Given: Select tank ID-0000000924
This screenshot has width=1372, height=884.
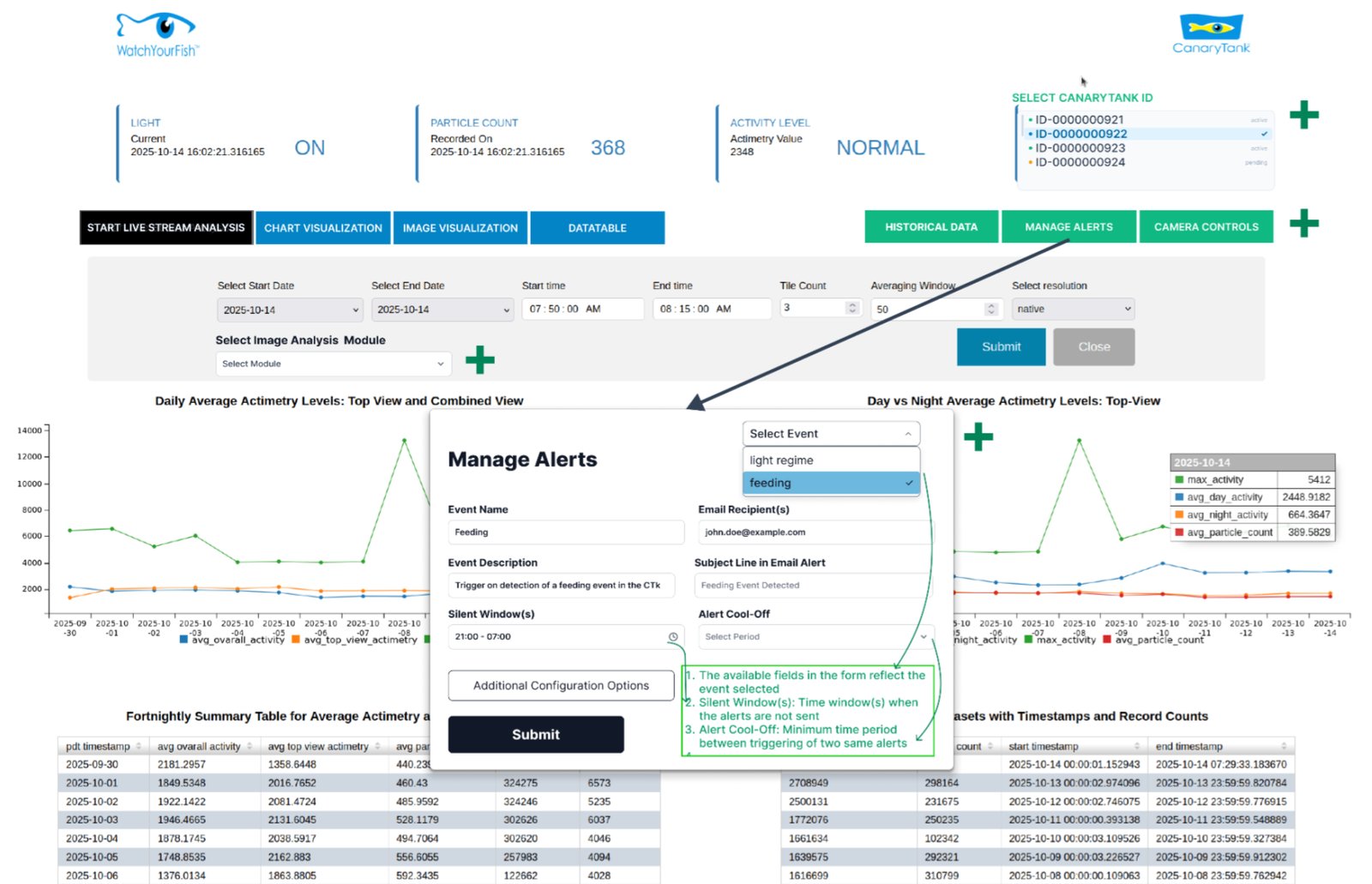Looking at the screenshot, I should pos(1147,162).
